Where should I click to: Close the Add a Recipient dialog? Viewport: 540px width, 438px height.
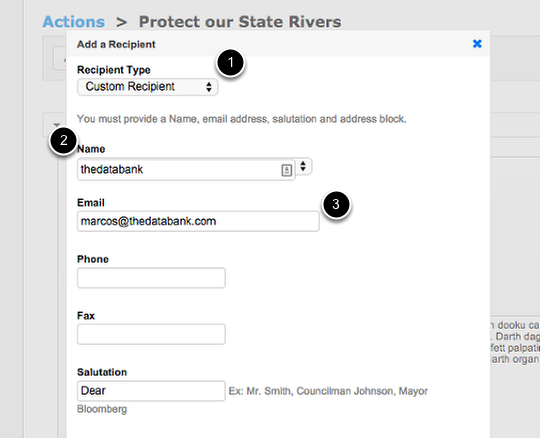477,44
